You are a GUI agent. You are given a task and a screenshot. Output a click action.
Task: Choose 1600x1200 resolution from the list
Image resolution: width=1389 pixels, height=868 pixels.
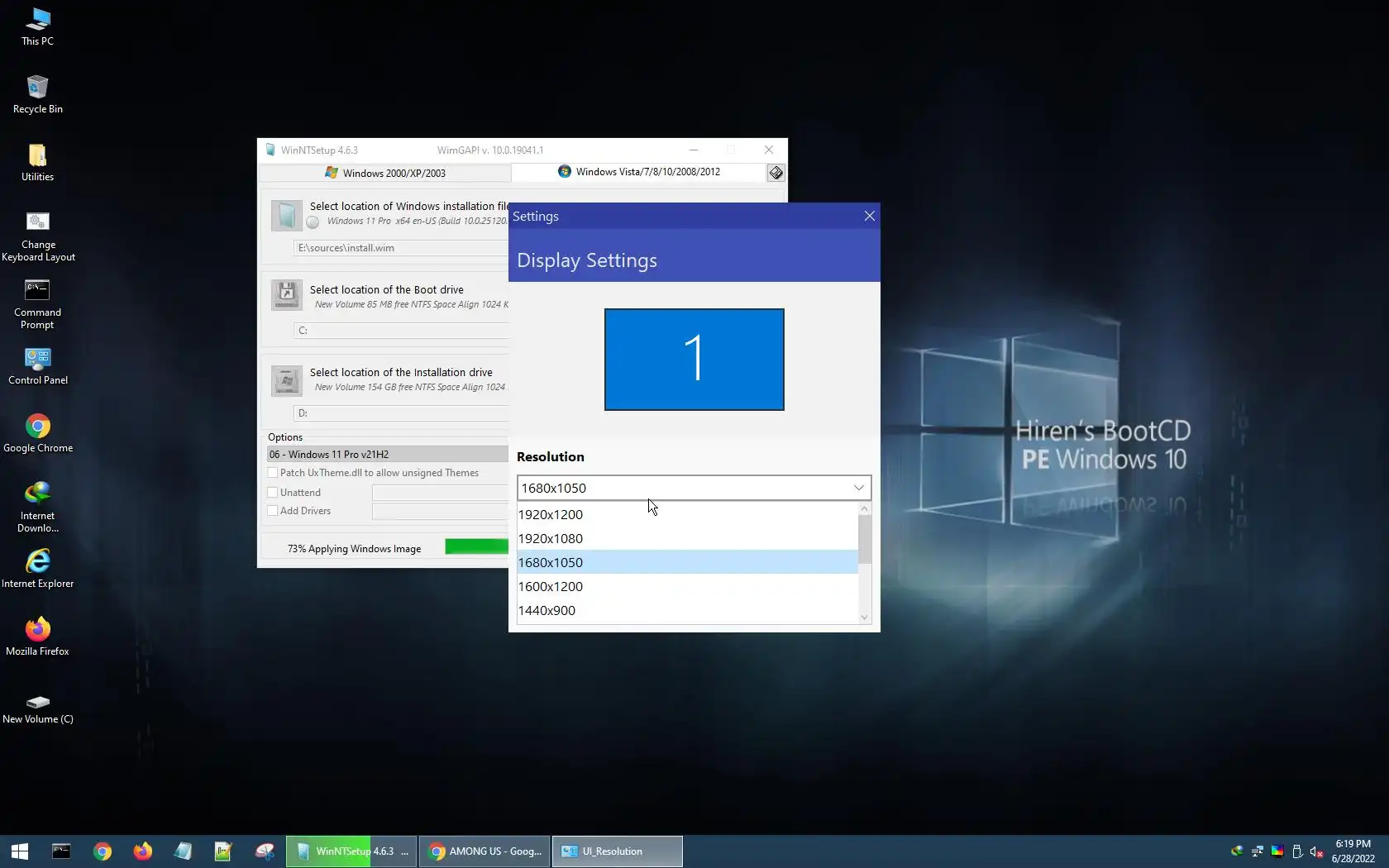(688, 586)
